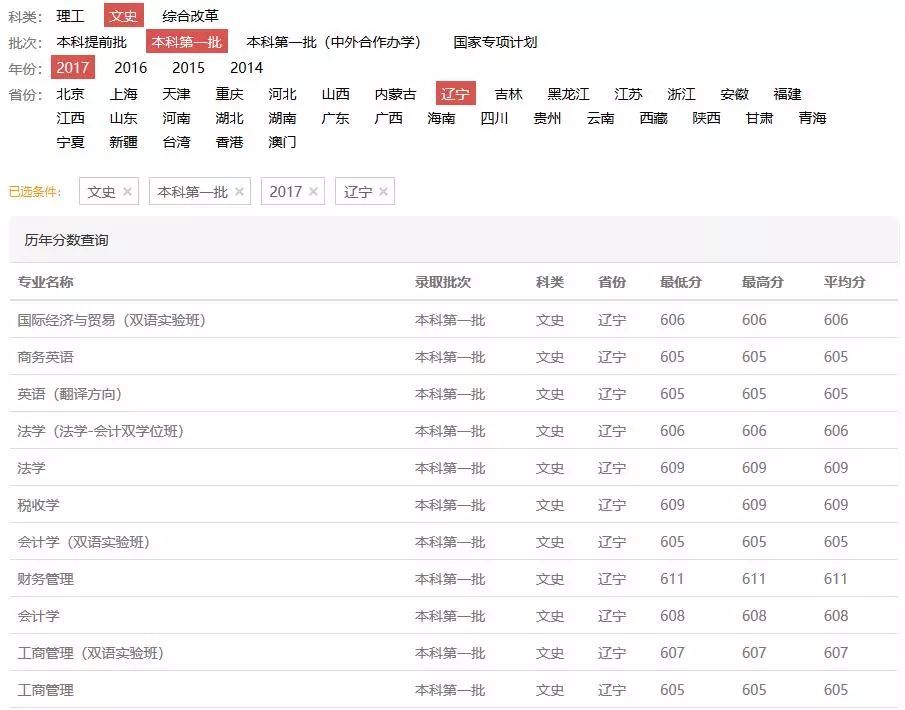Image resolution: width=905 pixels, height=710 pixels.
Task: Open 财务管理 major row
Action: (46, 579)
